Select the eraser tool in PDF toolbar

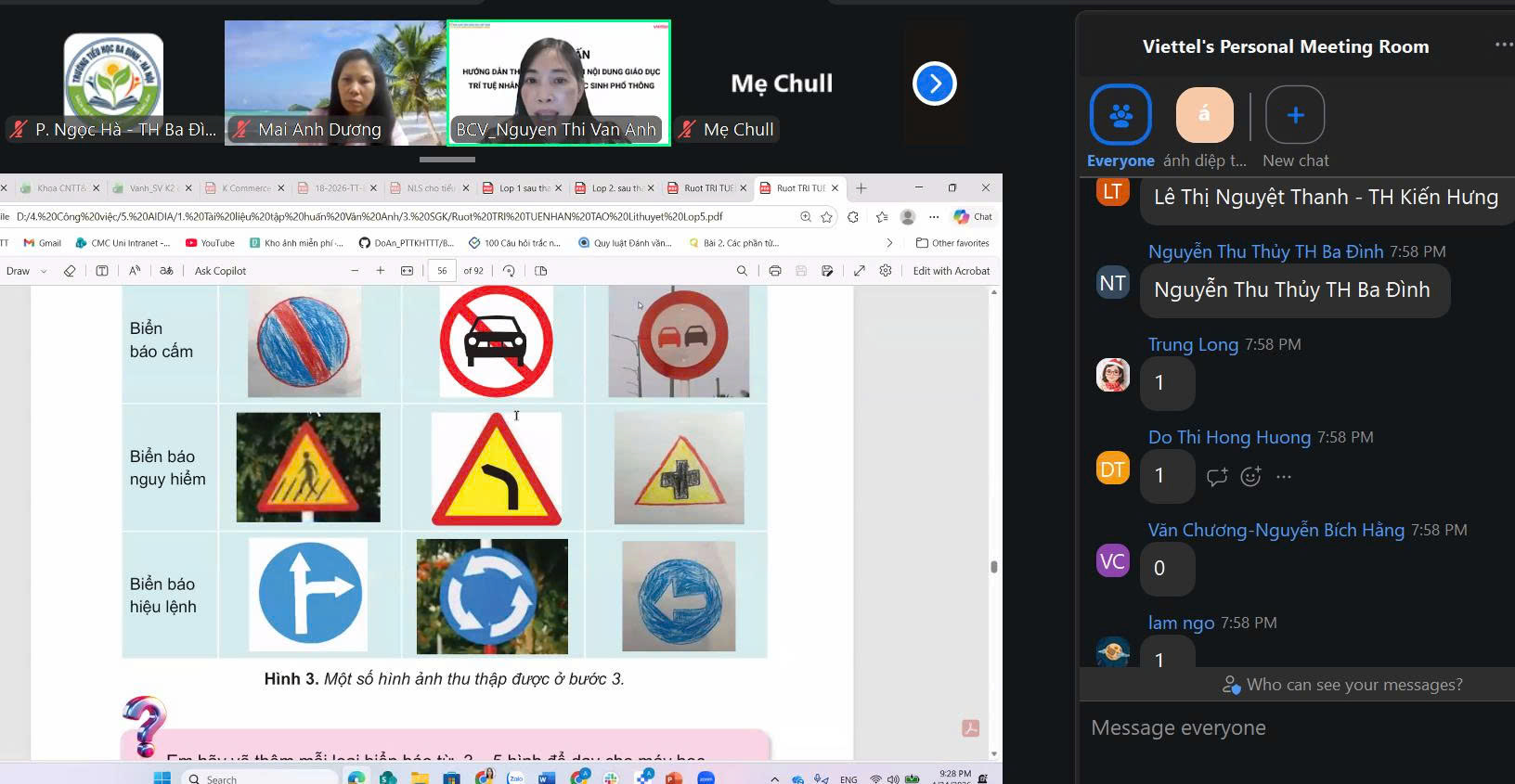(x=70, y=271)
